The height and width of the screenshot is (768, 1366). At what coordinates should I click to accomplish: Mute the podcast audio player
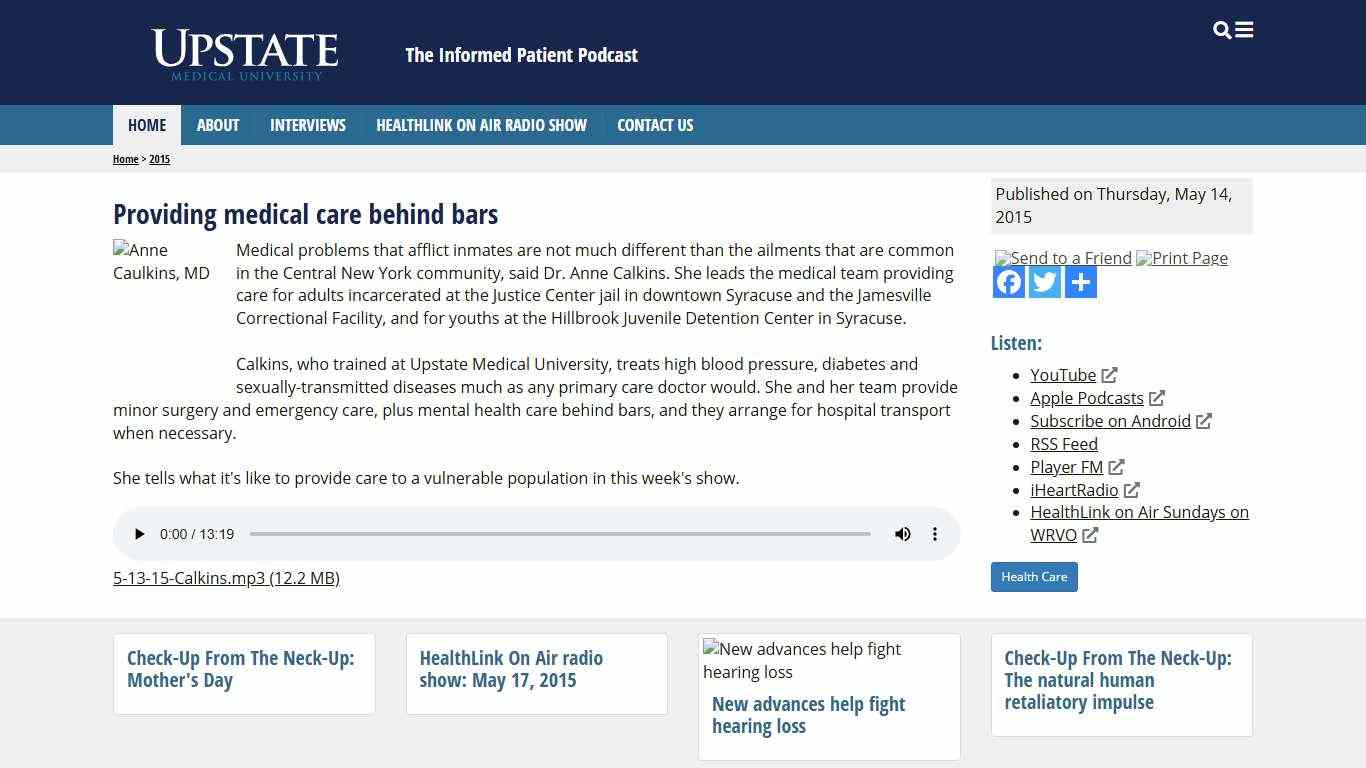(903, 534)
